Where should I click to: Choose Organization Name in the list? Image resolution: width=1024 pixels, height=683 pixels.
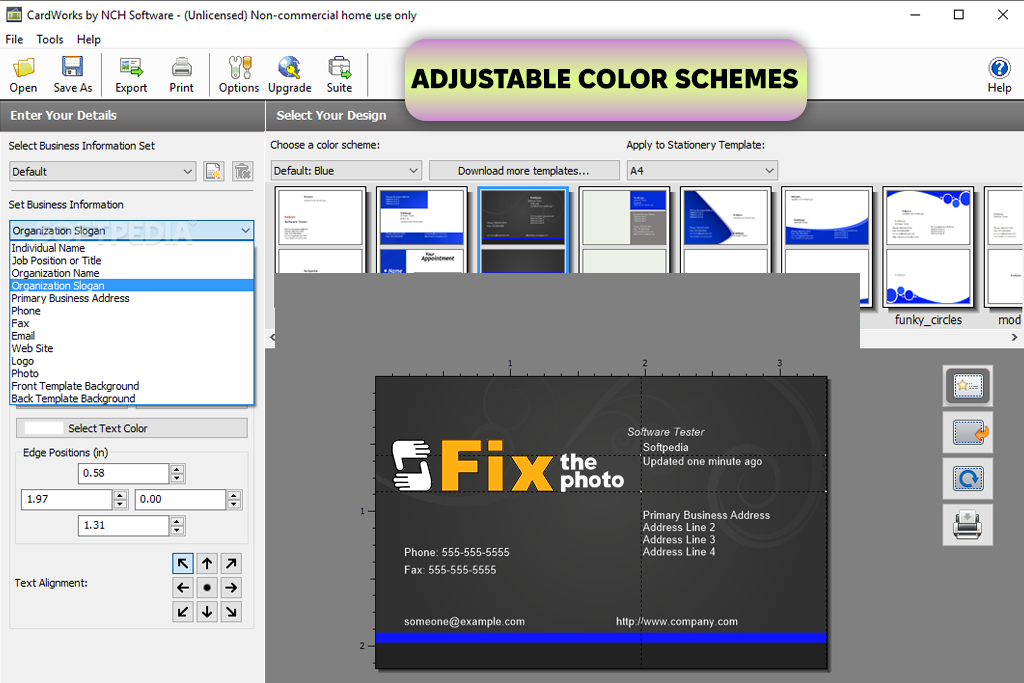click(131, 273)
